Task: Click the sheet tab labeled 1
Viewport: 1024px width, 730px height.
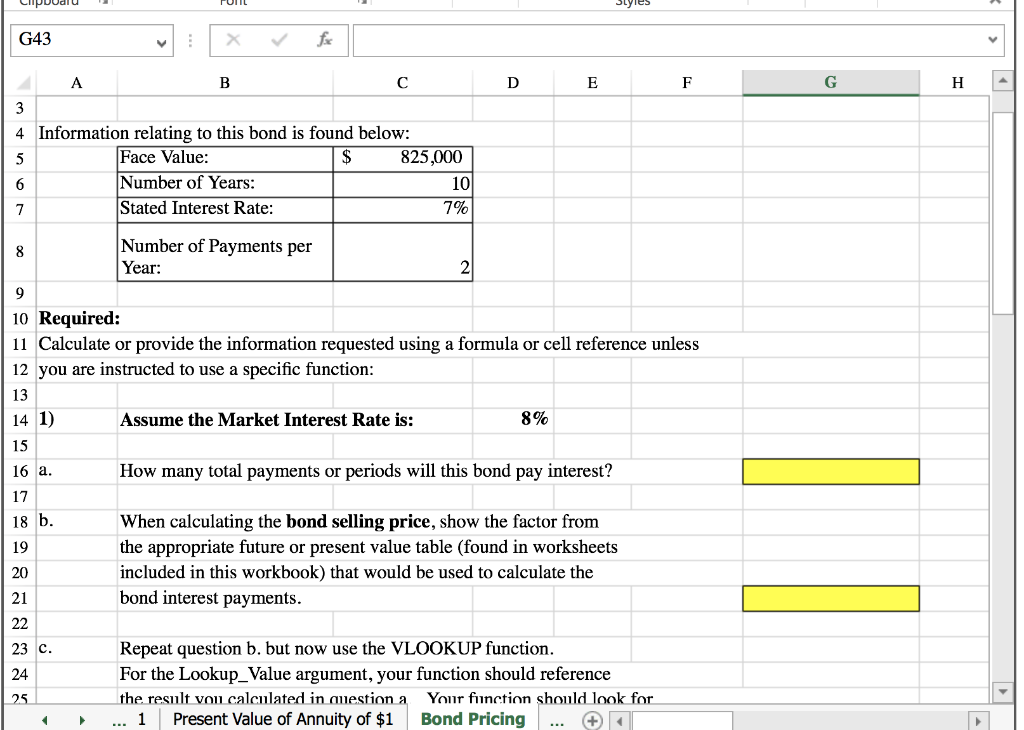Action: 142,719
